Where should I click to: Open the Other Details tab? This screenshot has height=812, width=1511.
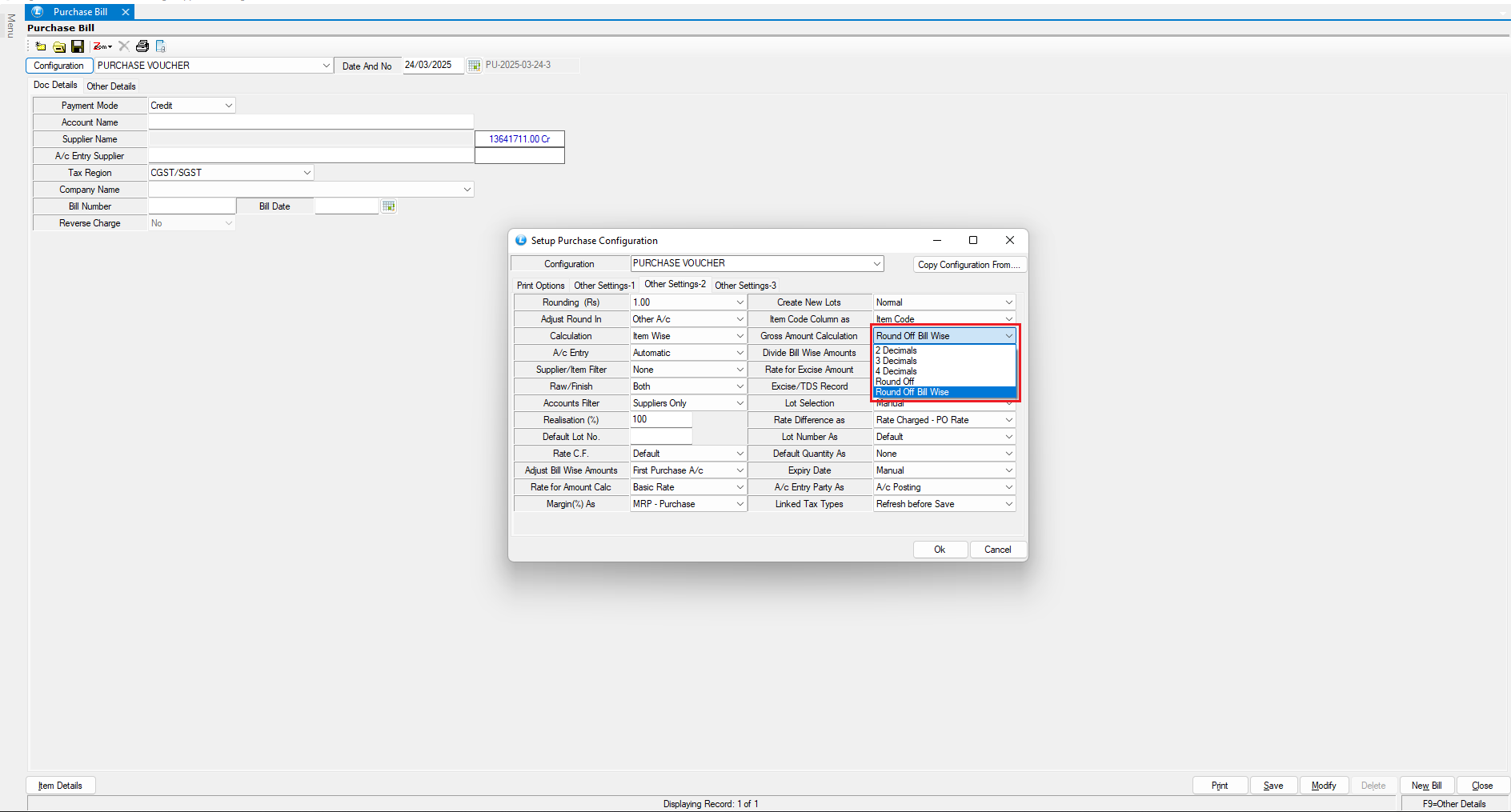tap(111, 86)
